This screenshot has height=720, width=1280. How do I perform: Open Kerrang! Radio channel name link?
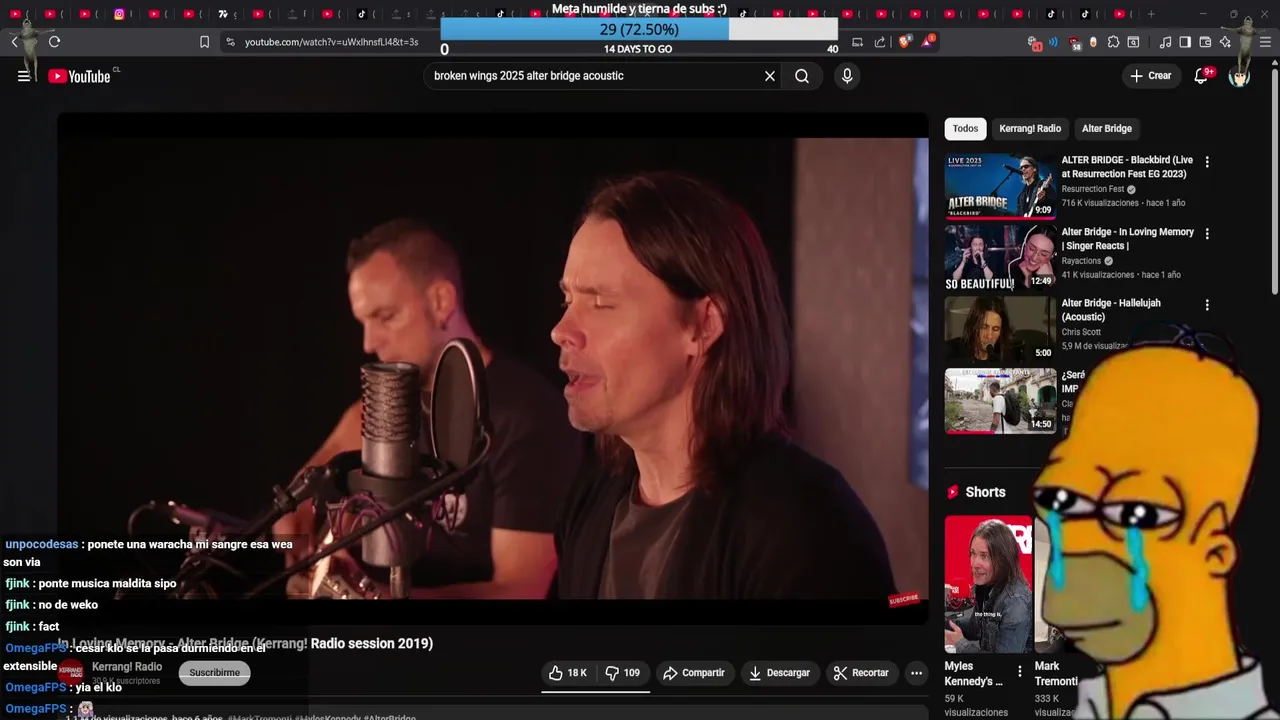pyautogui.click(x=127, y=667)
